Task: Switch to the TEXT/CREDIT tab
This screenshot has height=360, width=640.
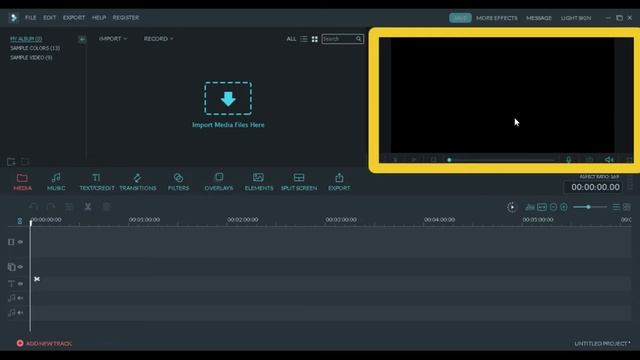Action: pyautogui.click(x=97, y=182)
